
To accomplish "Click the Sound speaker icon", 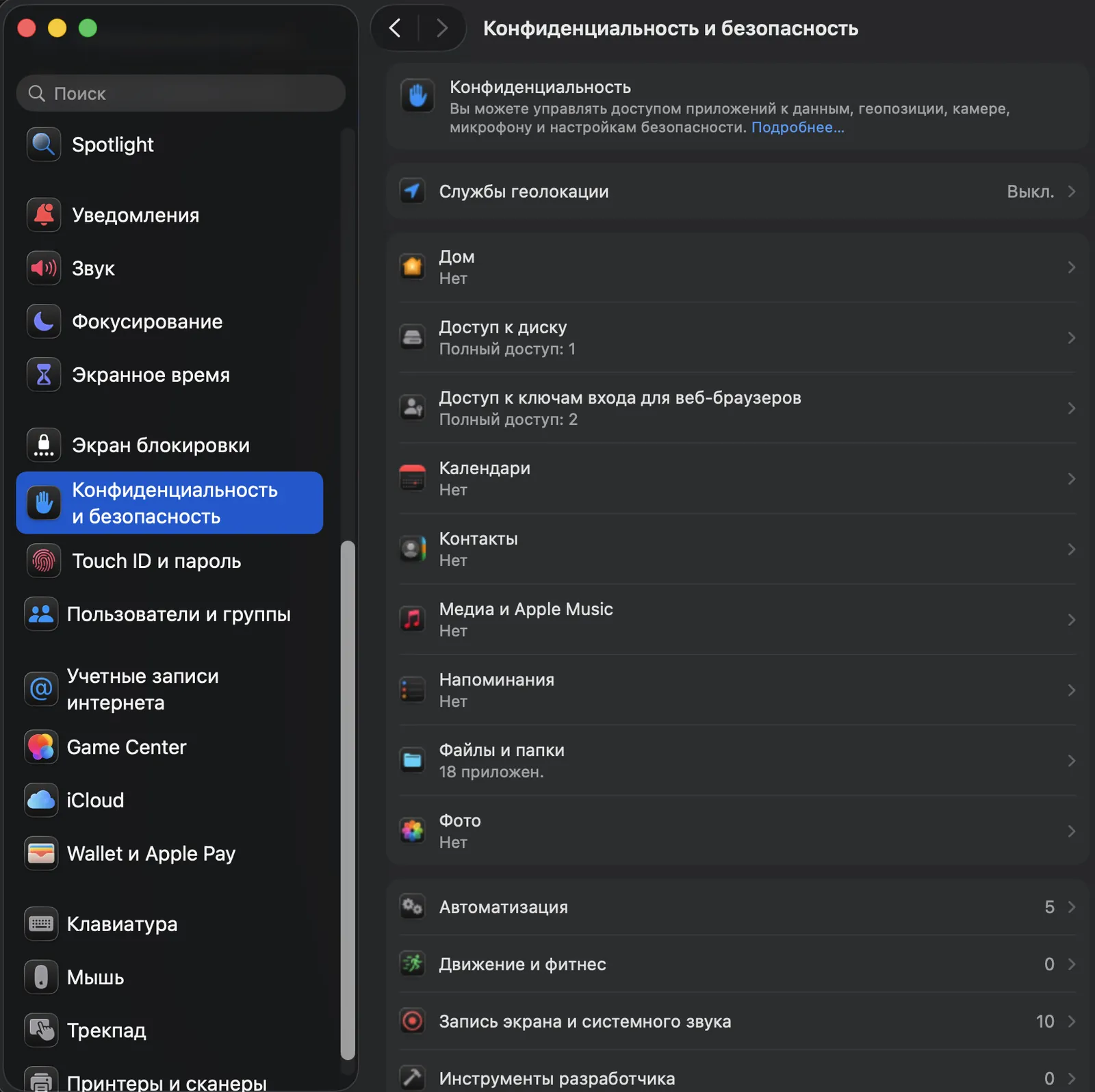I will tap(44, 268).
